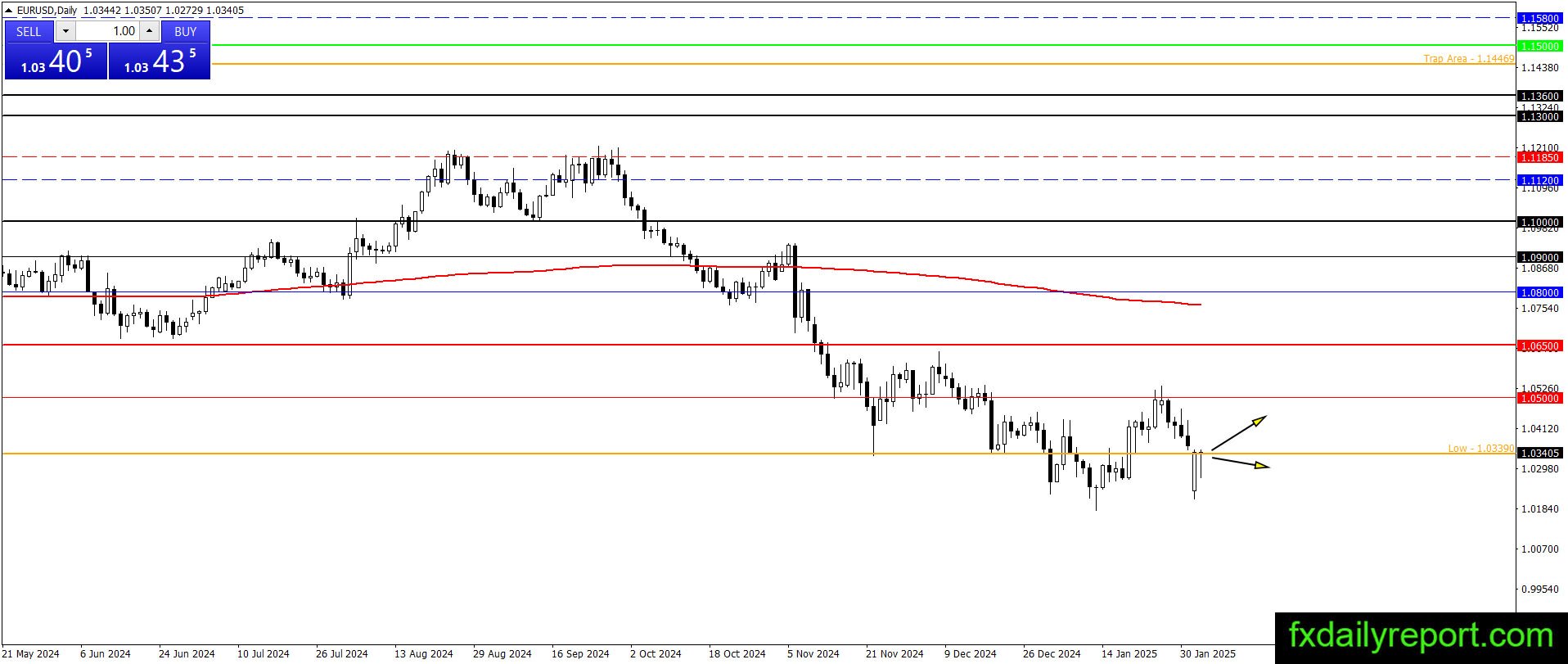Screen dimensions: 1568x664
Task: Click the blue 1.11200 price label
Action: click(x=1539, y=180)
